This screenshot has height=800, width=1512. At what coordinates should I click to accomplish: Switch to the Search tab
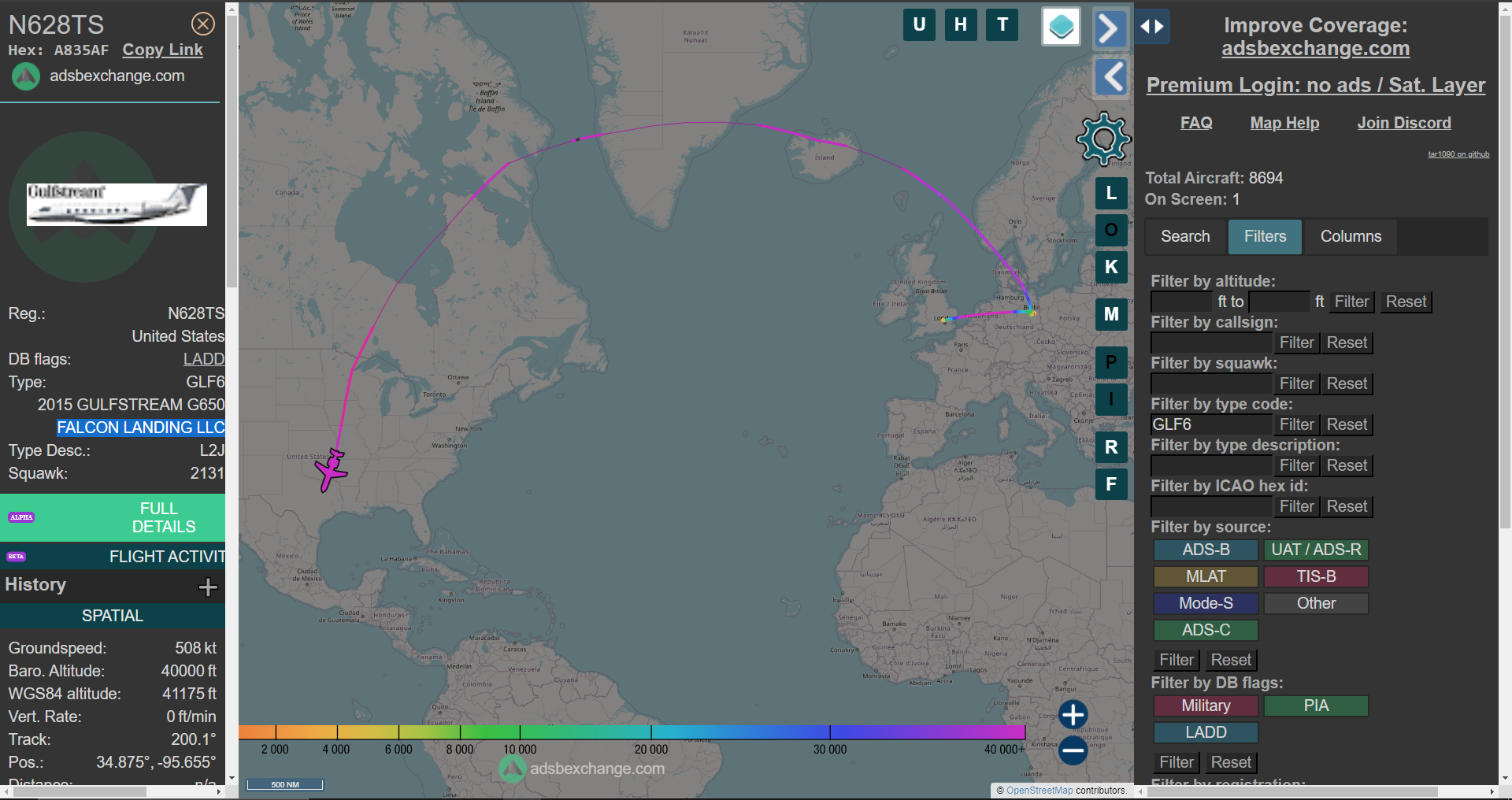1185,236
